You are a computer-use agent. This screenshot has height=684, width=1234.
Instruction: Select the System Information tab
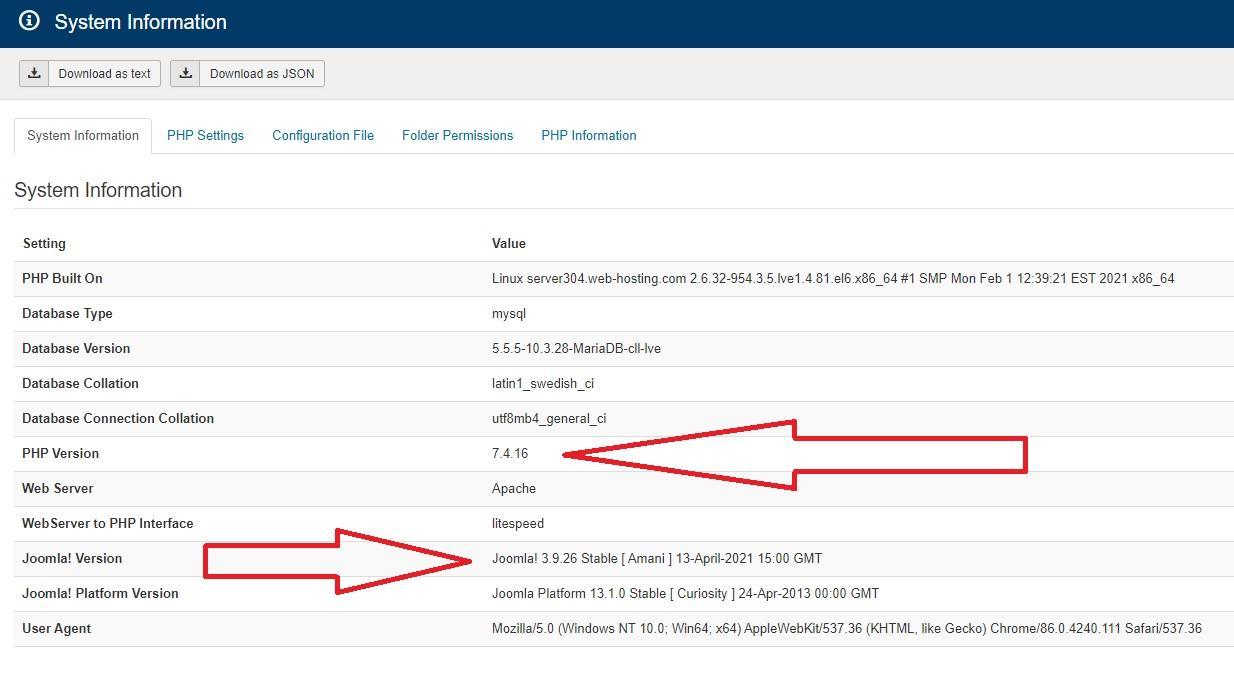(x=83, y=135)
